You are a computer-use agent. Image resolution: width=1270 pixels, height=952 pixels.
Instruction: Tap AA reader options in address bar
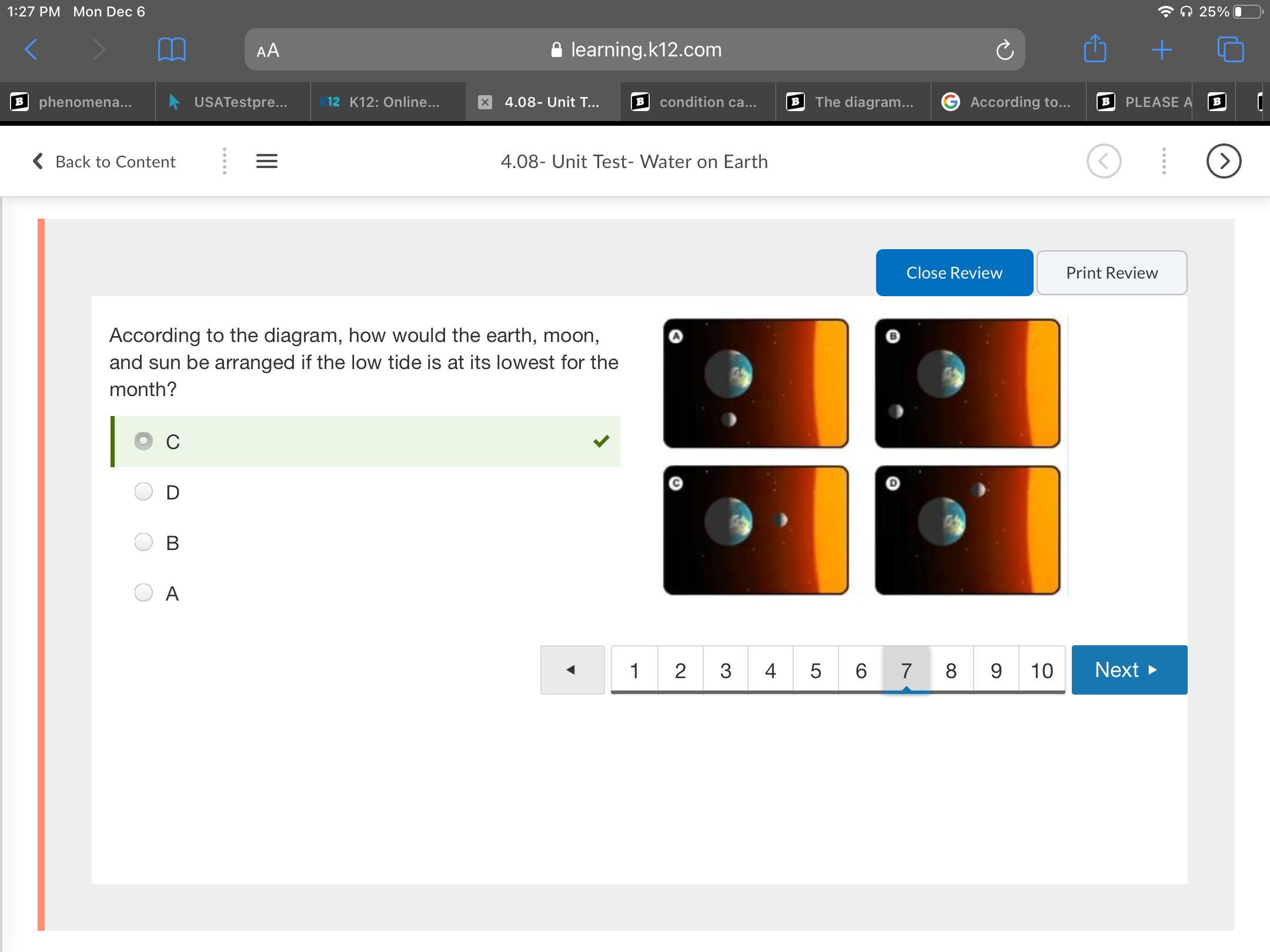(x=268, y=51)
